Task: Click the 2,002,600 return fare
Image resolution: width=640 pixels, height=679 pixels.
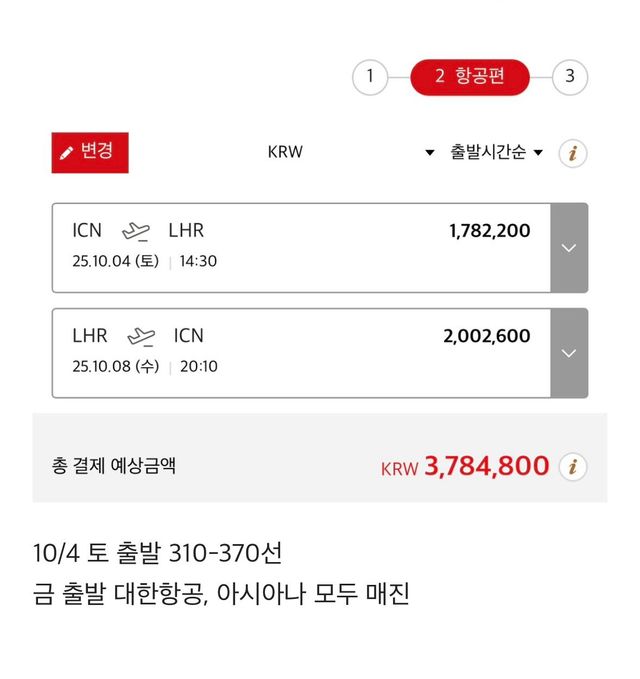Action: 486,336
